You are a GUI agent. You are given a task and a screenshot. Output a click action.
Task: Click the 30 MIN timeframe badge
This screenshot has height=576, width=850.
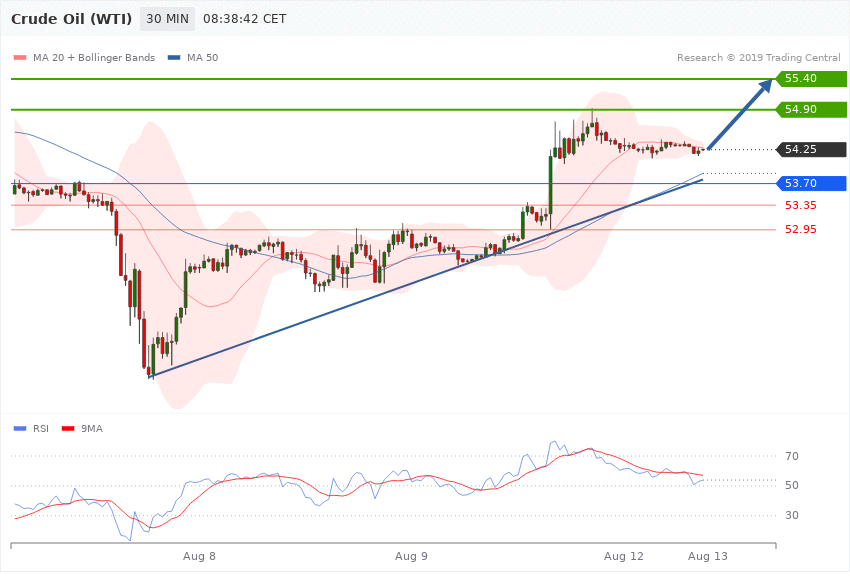[168, 19]
